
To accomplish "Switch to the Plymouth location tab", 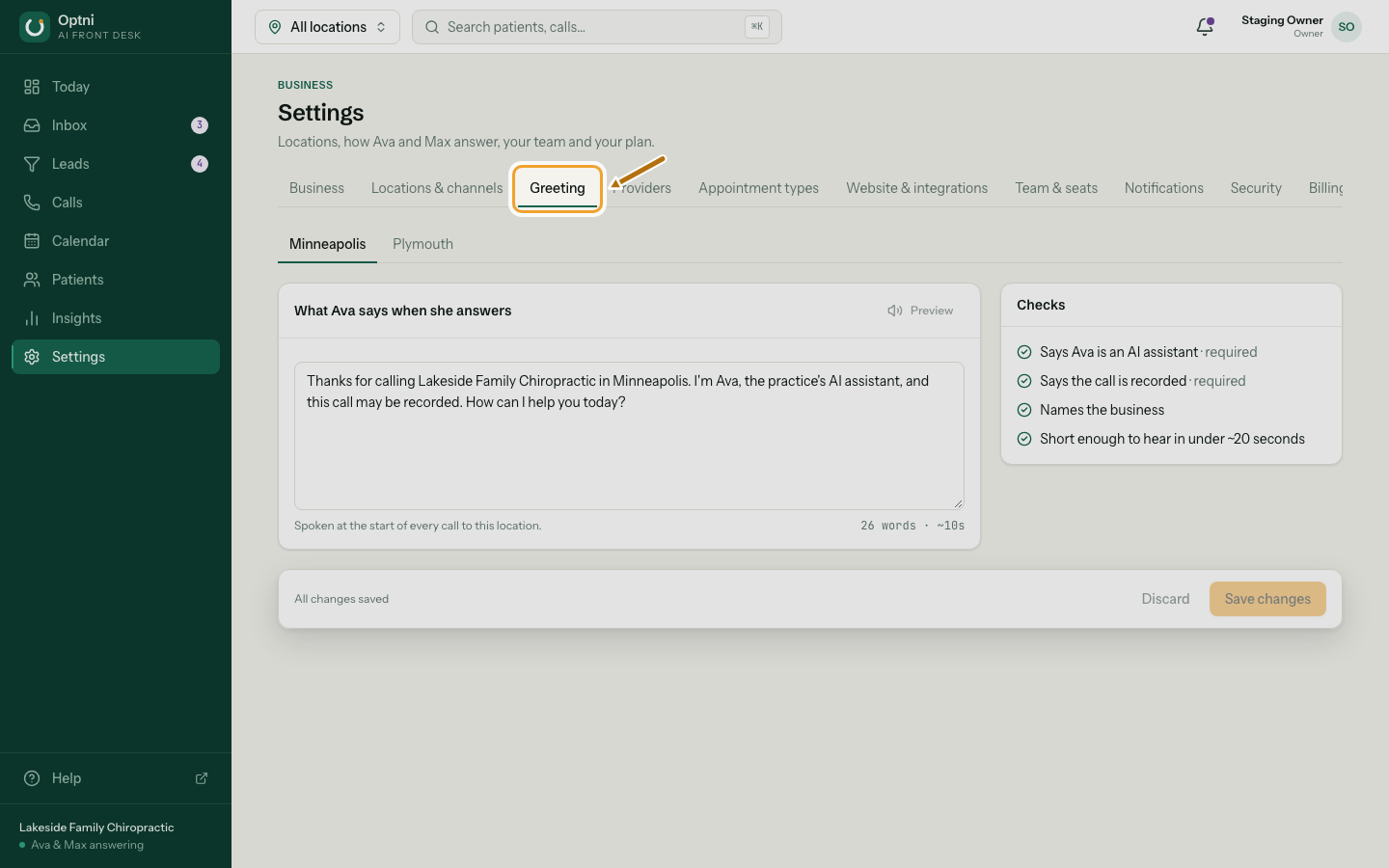I will pyautogui.click(x=422, y=244).
